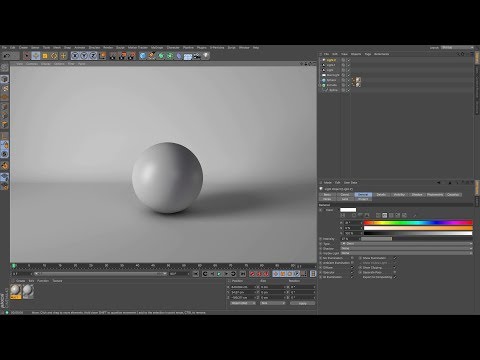Viewport: 480px width, 360px height.
Task: Switch to Texture mode in left palette
Action: click(4, 88)
